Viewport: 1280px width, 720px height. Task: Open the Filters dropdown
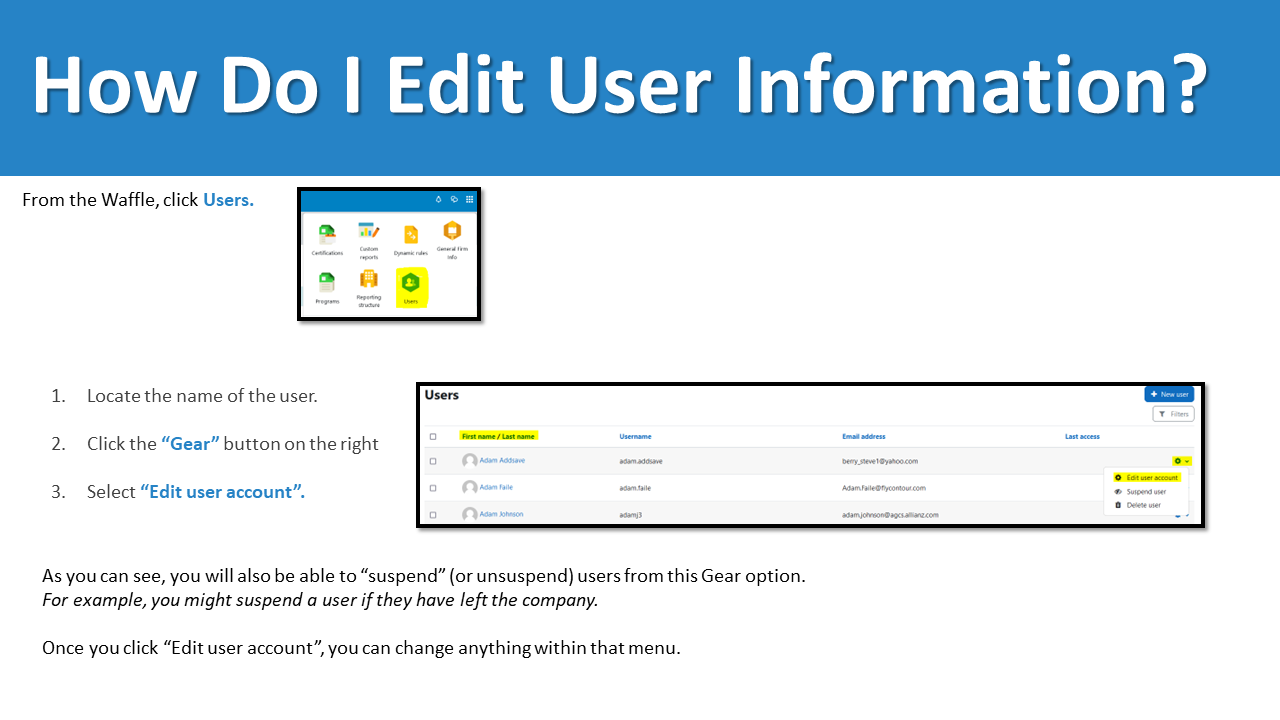[x=1172, y=413]
